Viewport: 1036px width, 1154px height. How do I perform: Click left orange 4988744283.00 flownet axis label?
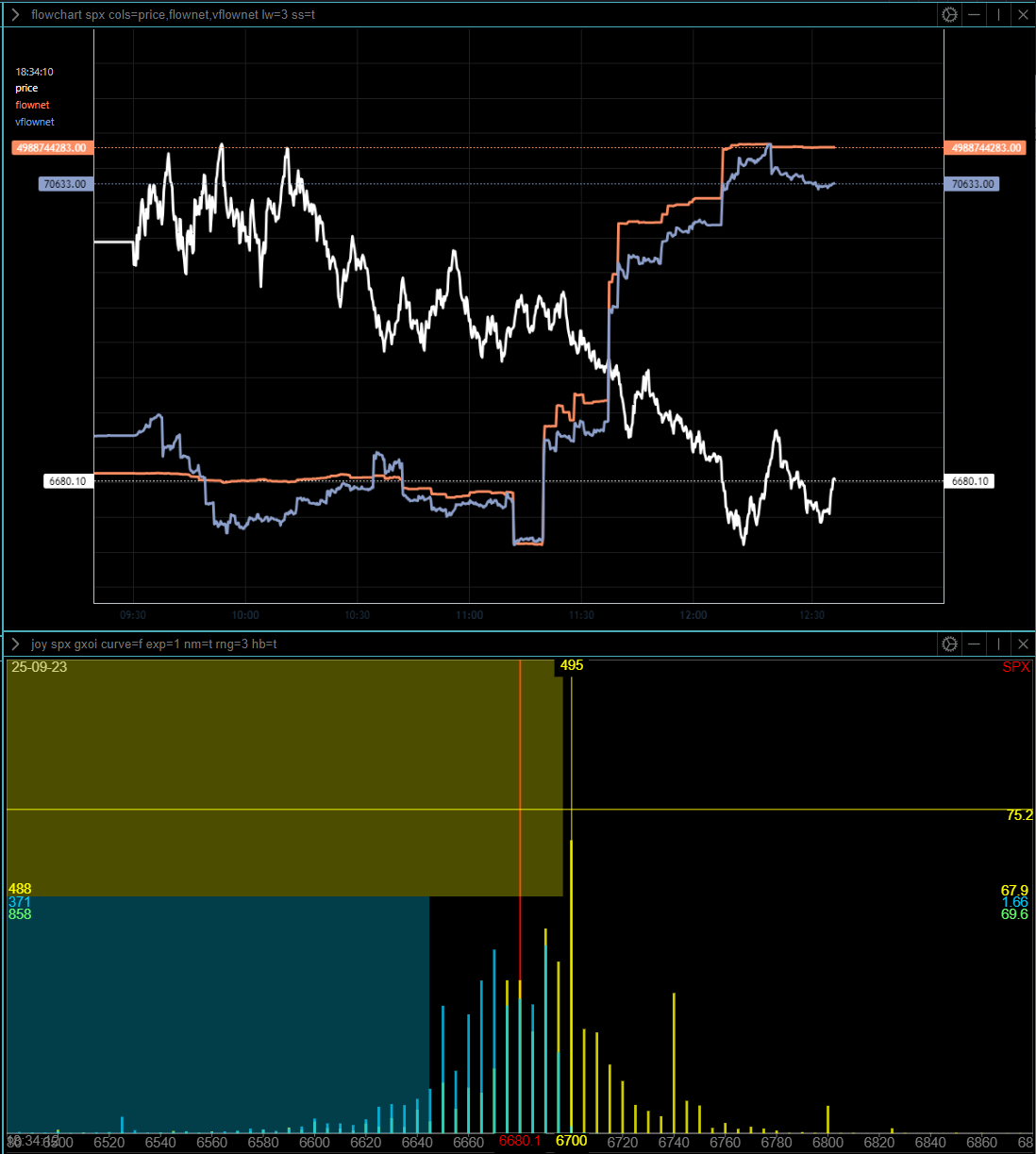tap(52, 148)
